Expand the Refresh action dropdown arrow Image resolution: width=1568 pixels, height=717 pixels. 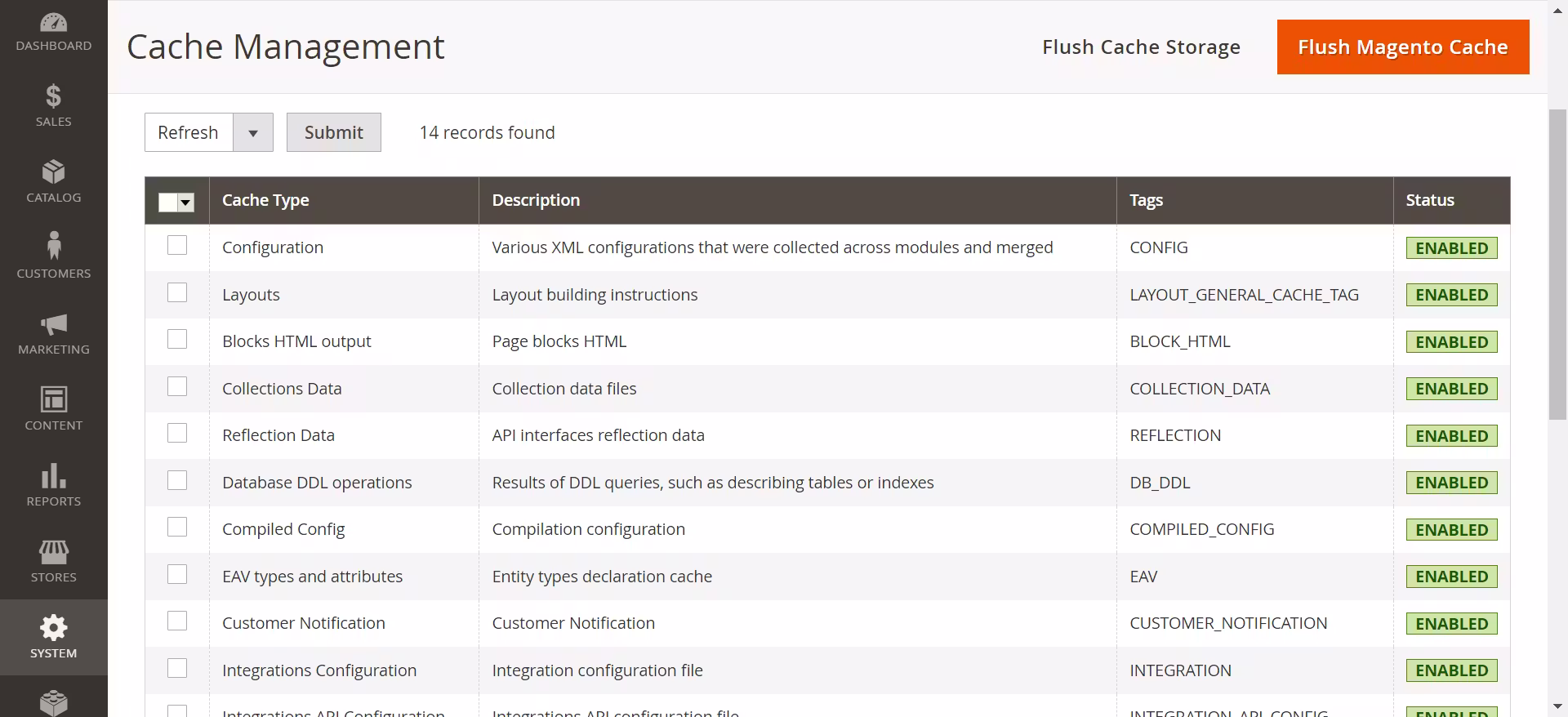tap(253, 133)
